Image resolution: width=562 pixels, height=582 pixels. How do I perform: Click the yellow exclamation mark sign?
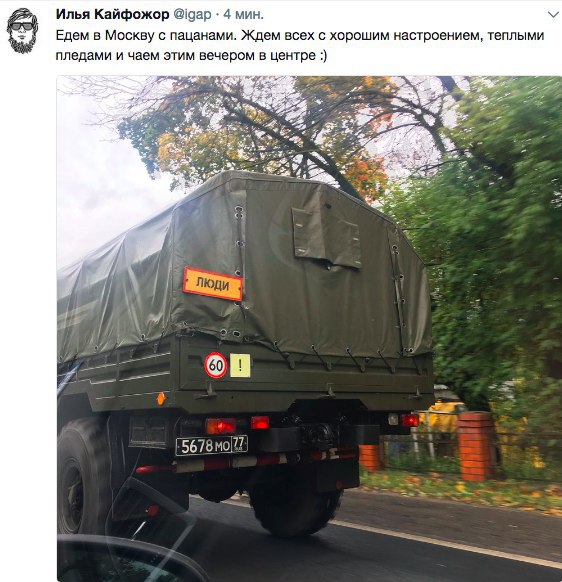(240, 365)
